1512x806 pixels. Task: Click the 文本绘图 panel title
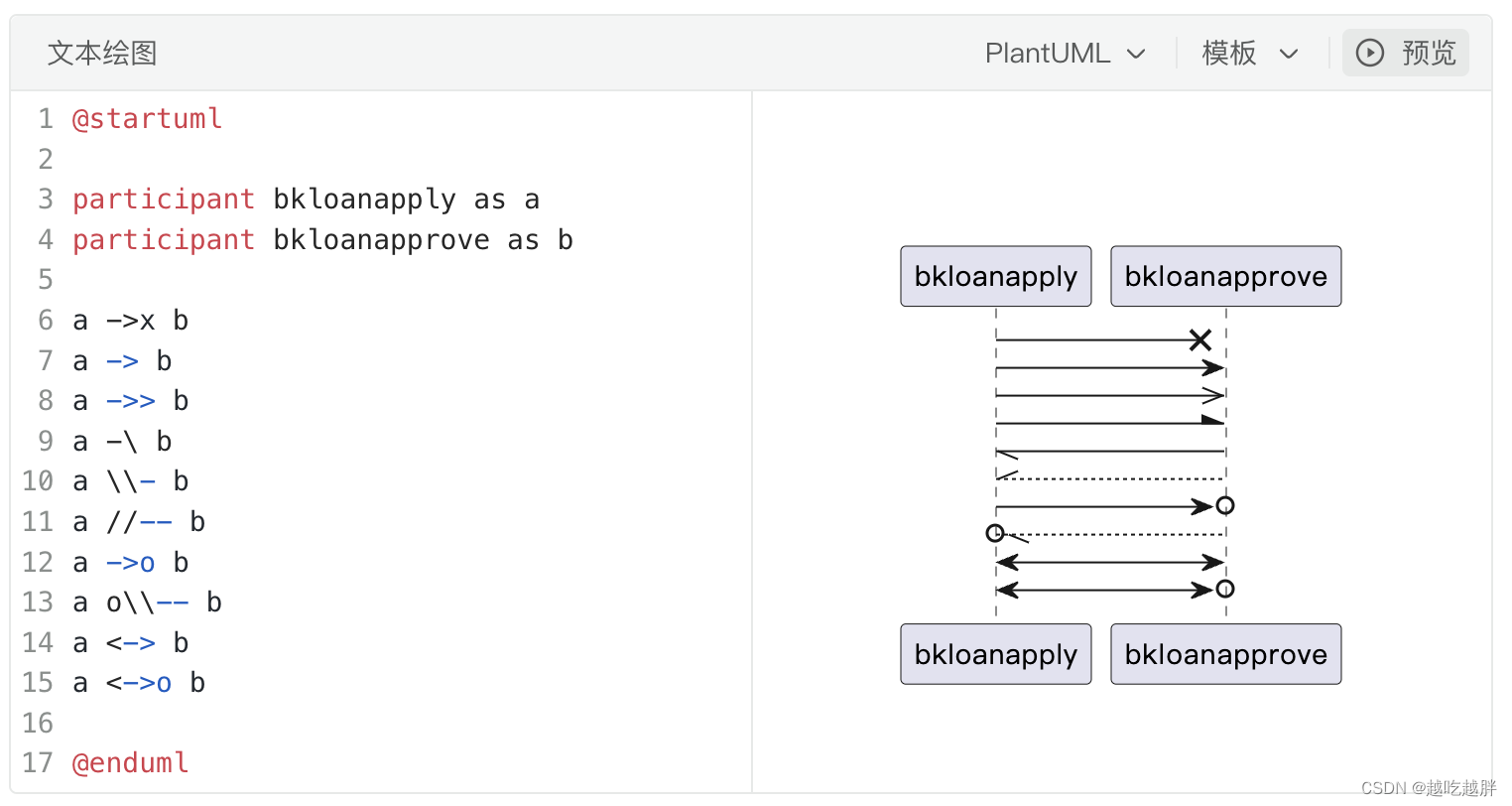pyautogui.click(x=102, y=54)
